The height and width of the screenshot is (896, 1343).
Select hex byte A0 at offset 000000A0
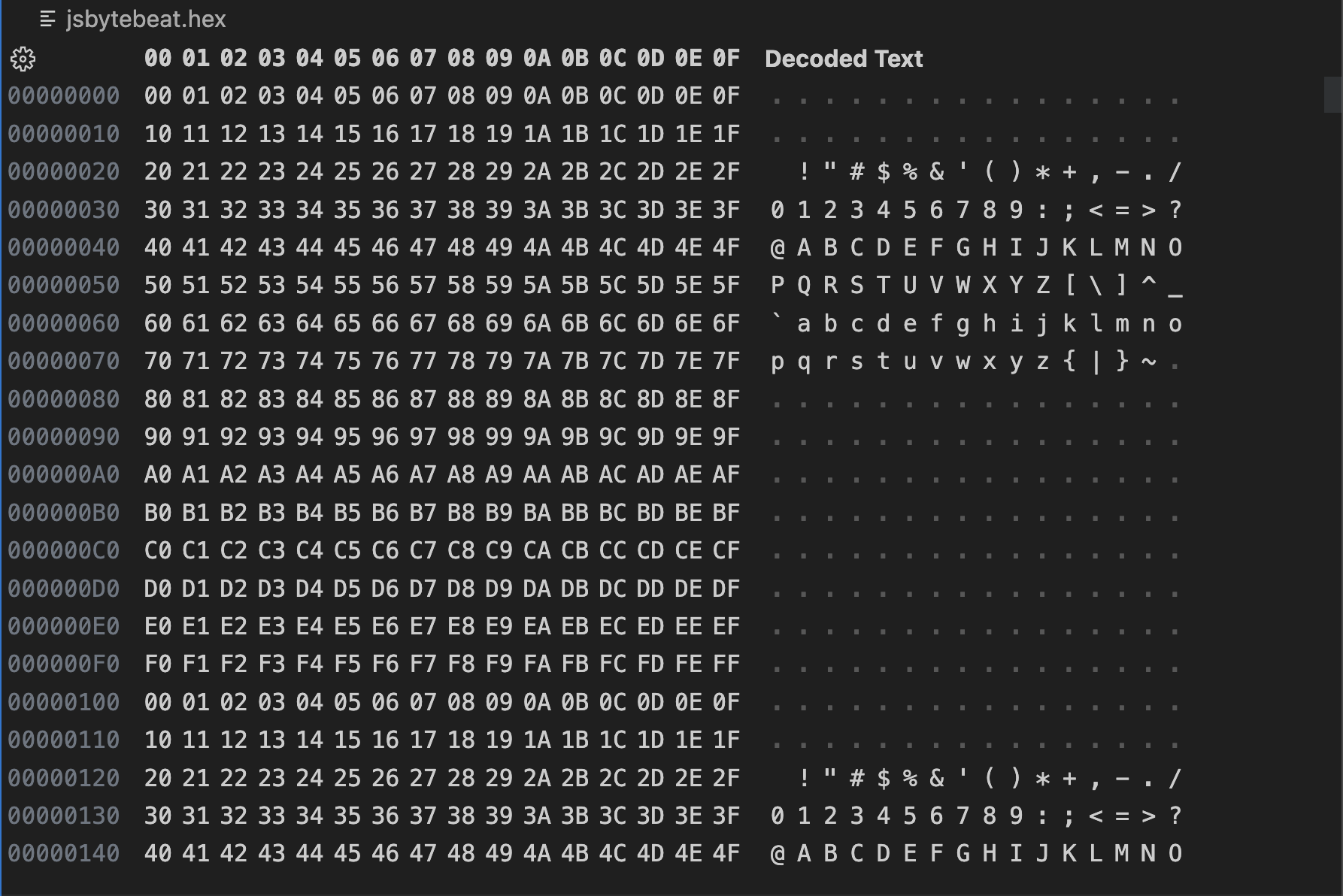158,474
